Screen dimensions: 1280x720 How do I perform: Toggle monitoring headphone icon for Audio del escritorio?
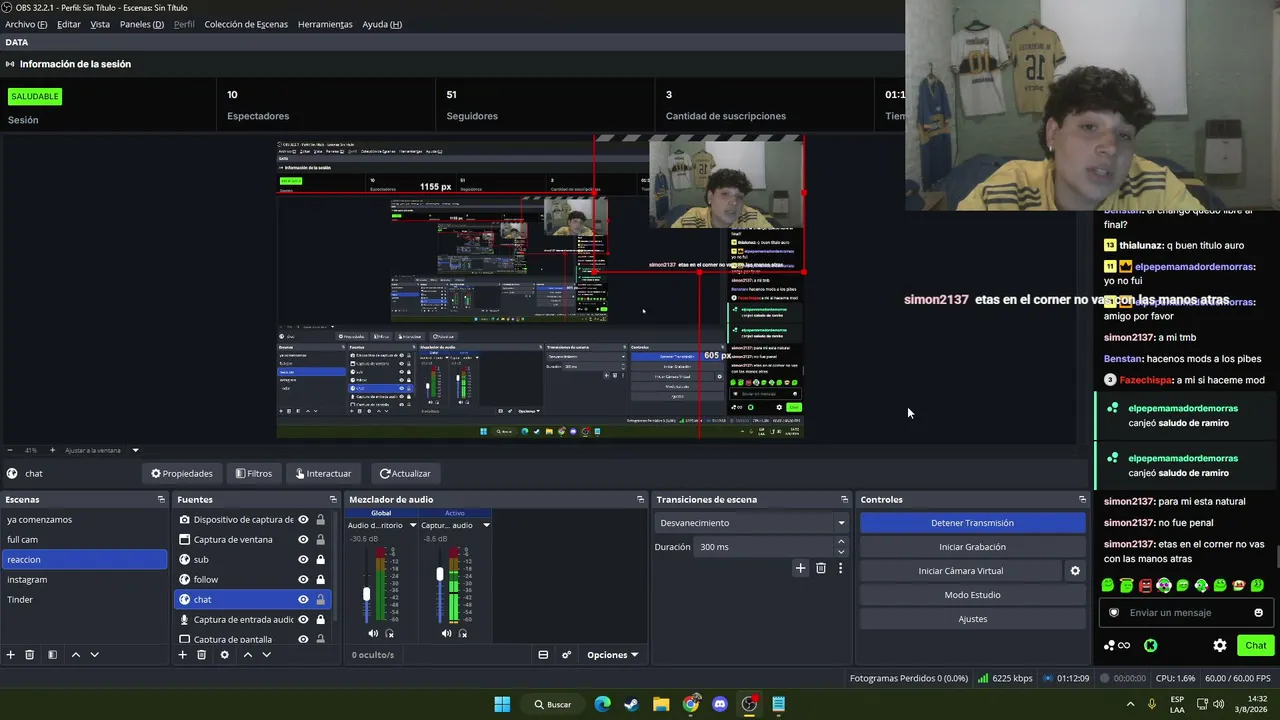click(390, 633)
